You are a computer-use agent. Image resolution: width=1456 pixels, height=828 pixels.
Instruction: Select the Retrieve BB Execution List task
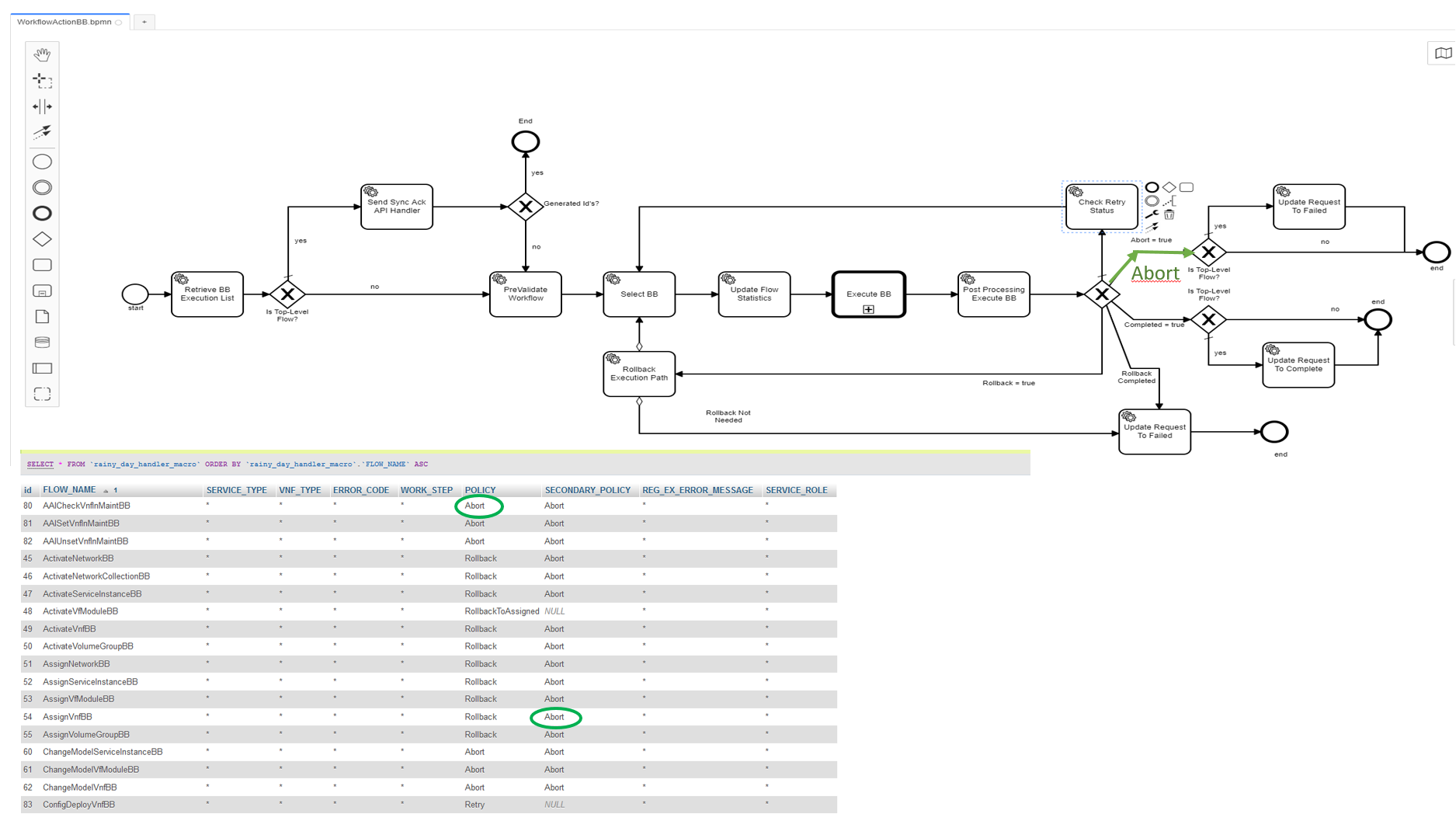pyautogui.click(x=207, y=294)
